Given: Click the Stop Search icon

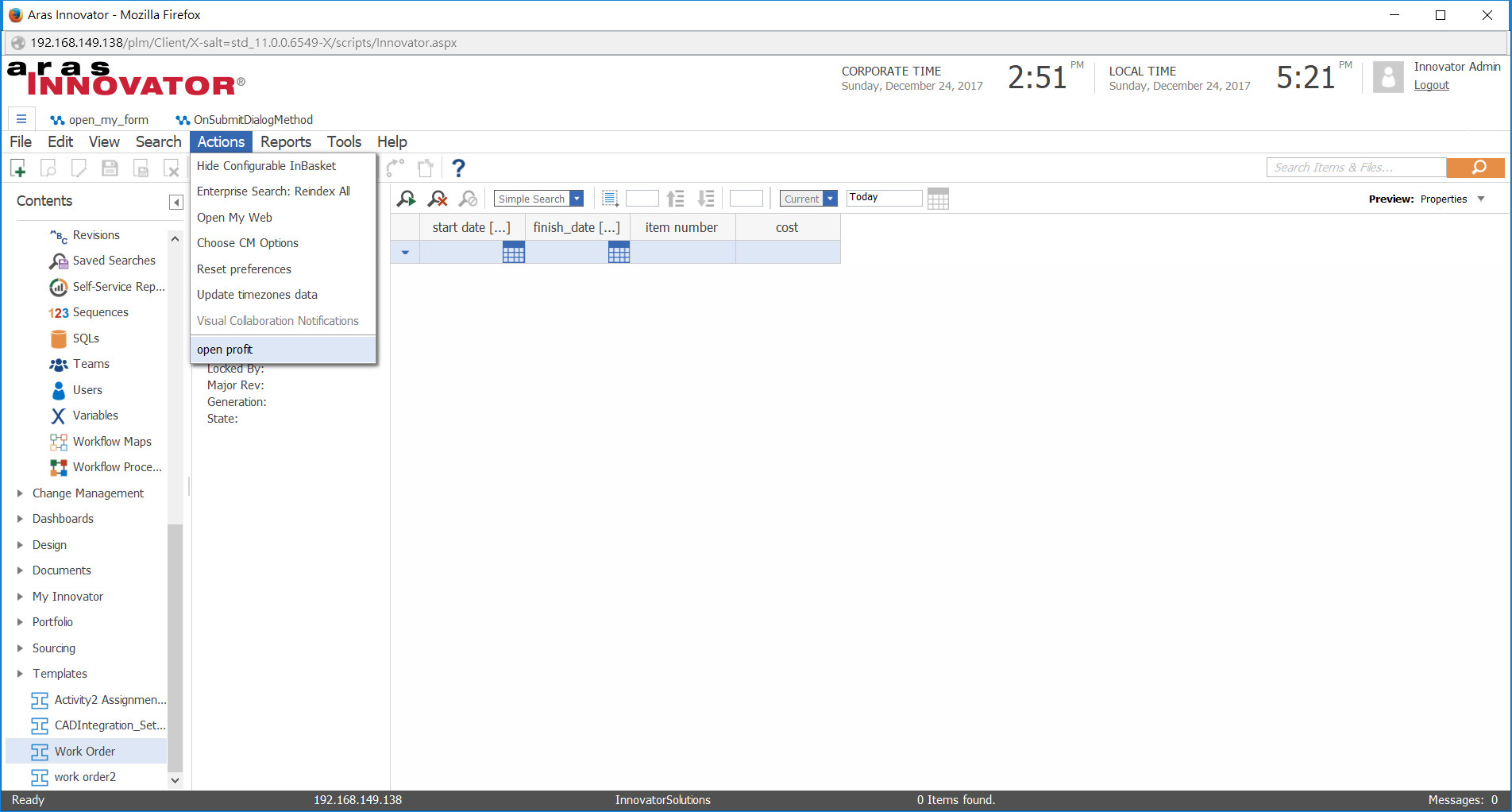Looking at the screenshot, I should [x=469, y=199].
